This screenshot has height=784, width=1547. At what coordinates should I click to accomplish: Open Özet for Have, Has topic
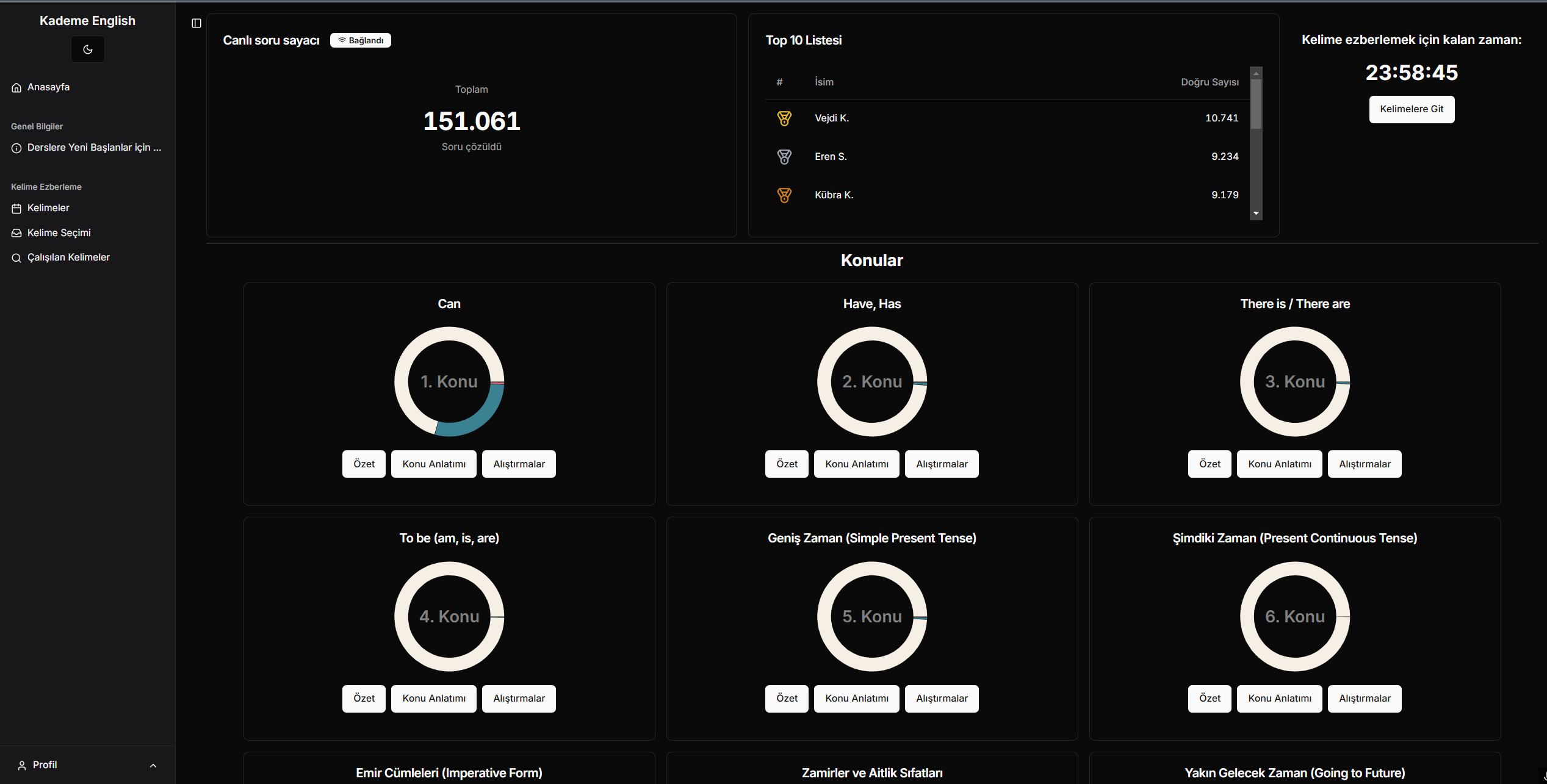[787, 464]
